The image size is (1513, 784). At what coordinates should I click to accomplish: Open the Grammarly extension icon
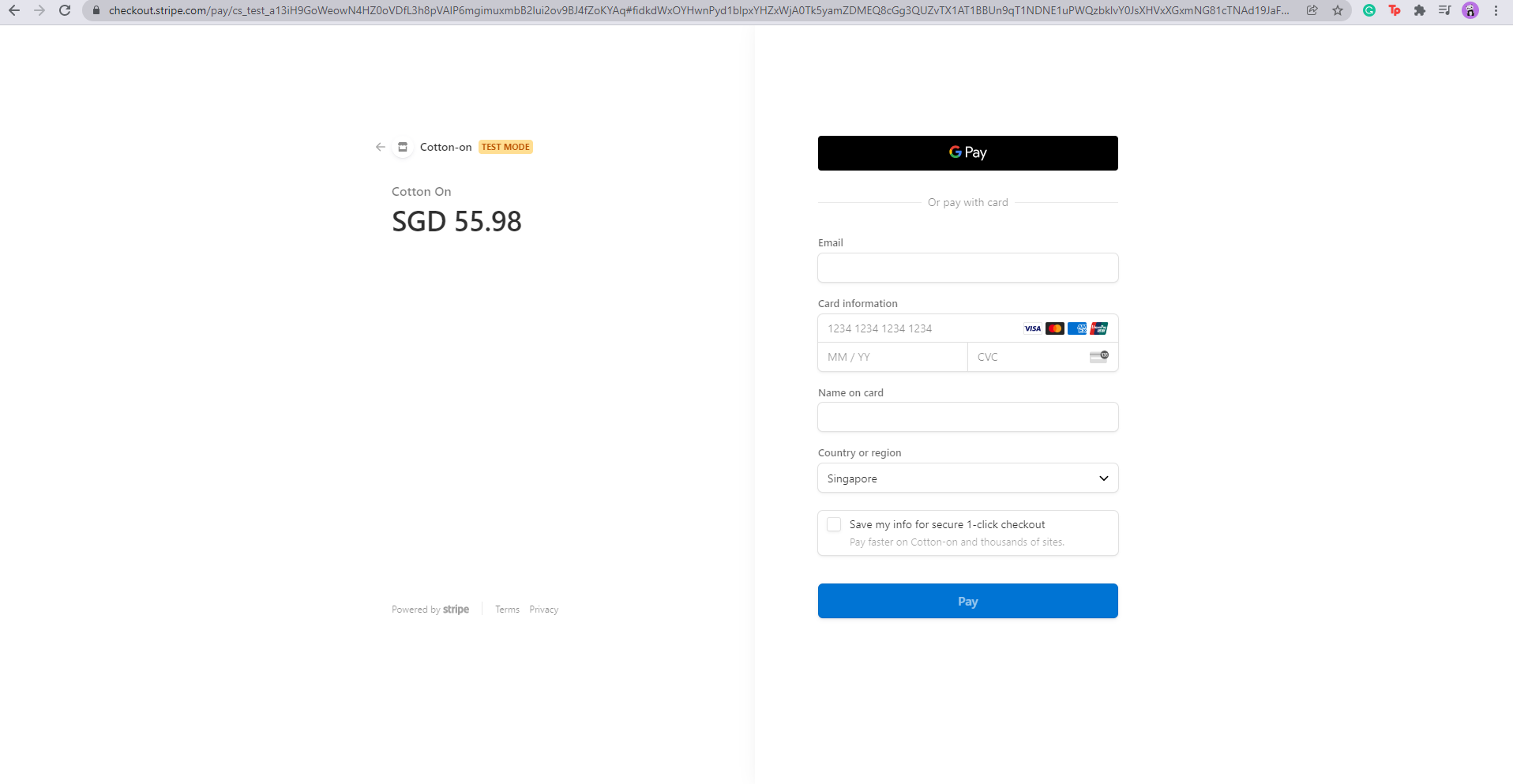(1369, 10)
